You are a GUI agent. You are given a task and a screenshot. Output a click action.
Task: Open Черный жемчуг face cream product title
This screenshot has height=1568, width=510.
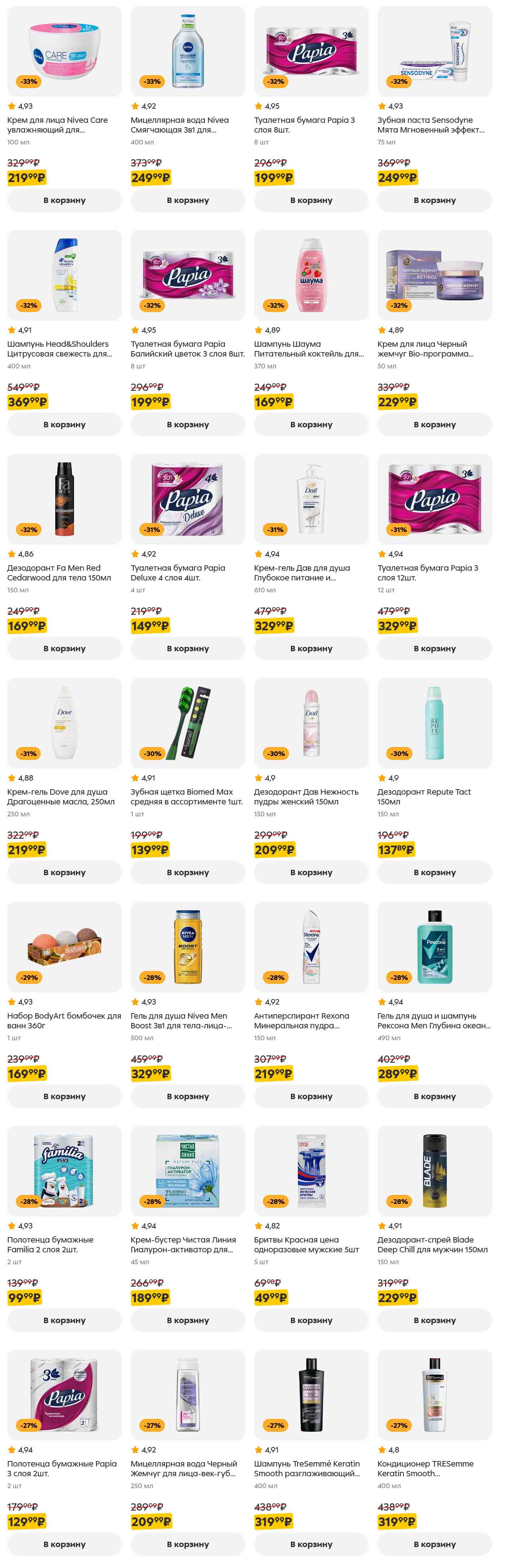426,349
